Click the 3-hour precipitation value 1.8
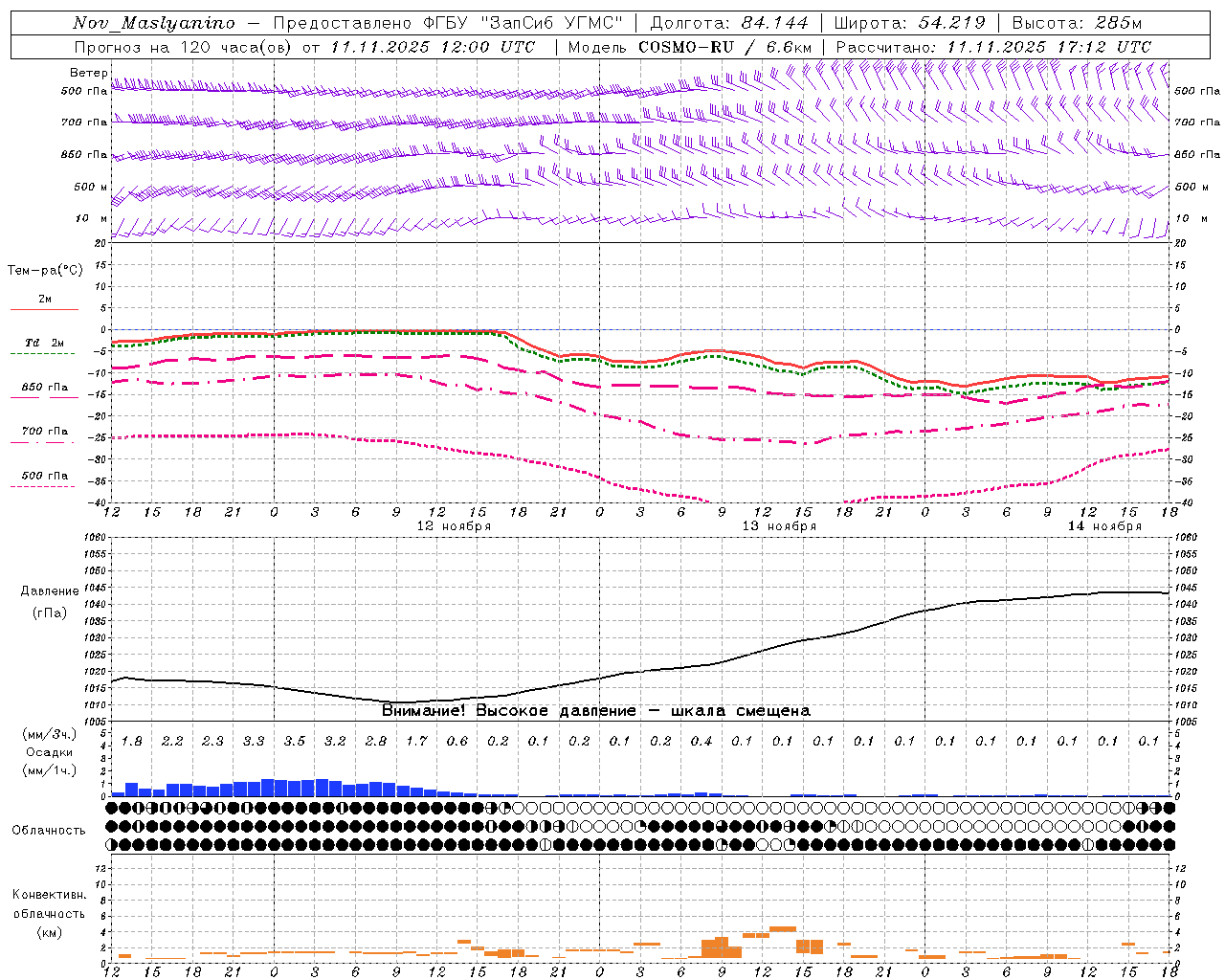 point(132,742)
